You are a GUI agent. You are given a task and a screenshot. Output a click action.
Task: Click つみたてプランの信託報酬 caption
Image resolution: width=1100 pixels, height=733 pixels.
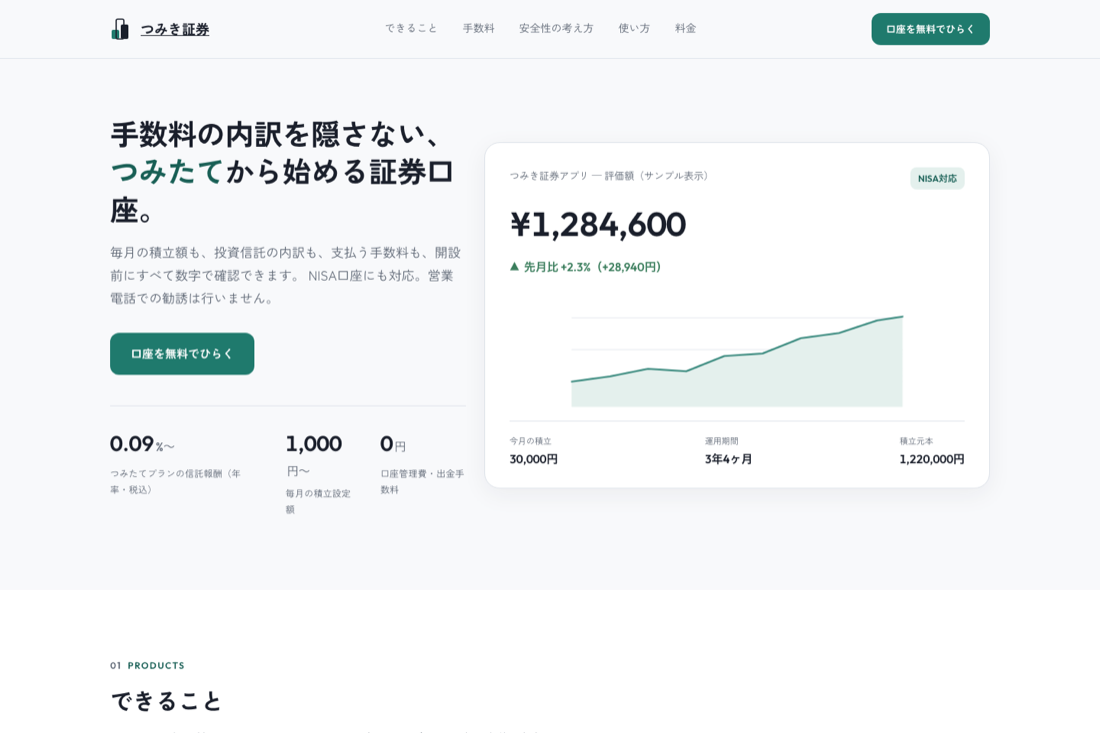(x=175, y=481)
